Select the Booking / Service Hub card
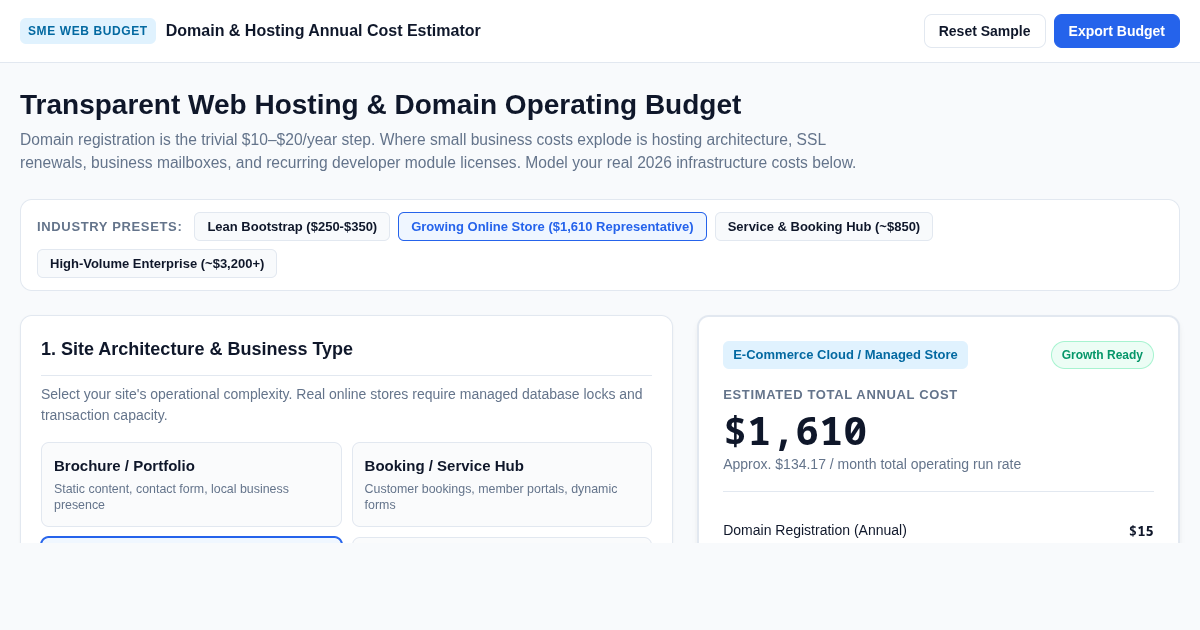The height and width of the screenshot is (630, 1200). pyautogui.click(x=502, y=484)
